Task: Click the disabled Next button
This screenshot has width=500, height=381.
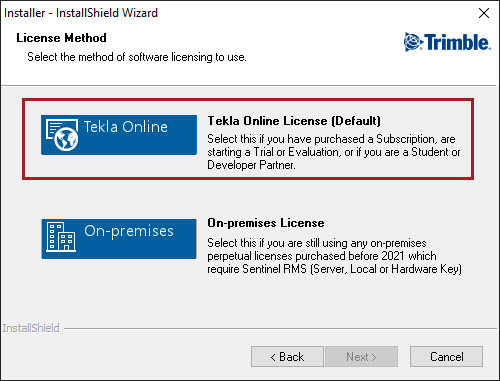Action: coord(362,357)
